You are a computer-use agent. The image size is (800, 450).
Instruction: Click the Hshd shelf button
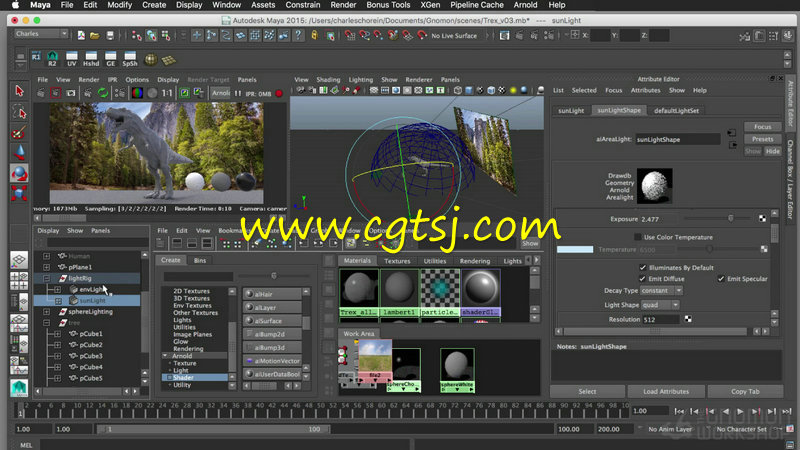[91, 59]
